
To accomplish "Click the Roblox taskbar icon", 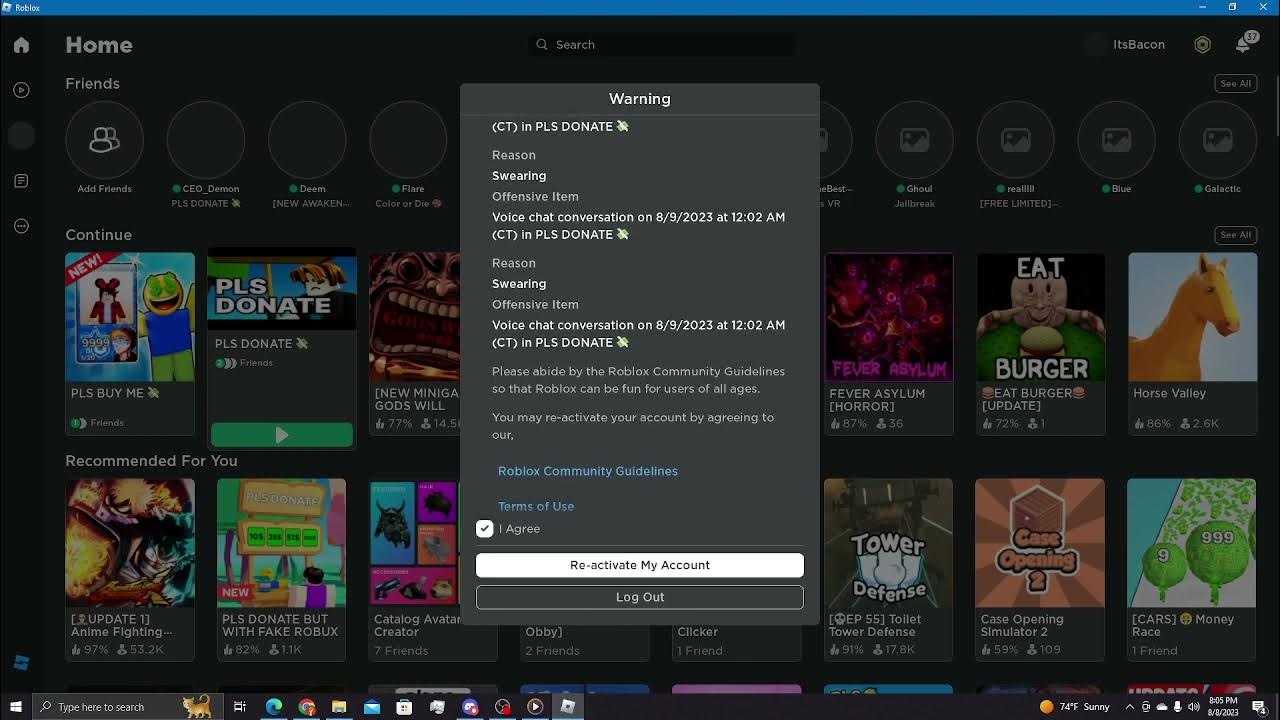I will click(x=568, y=707).
